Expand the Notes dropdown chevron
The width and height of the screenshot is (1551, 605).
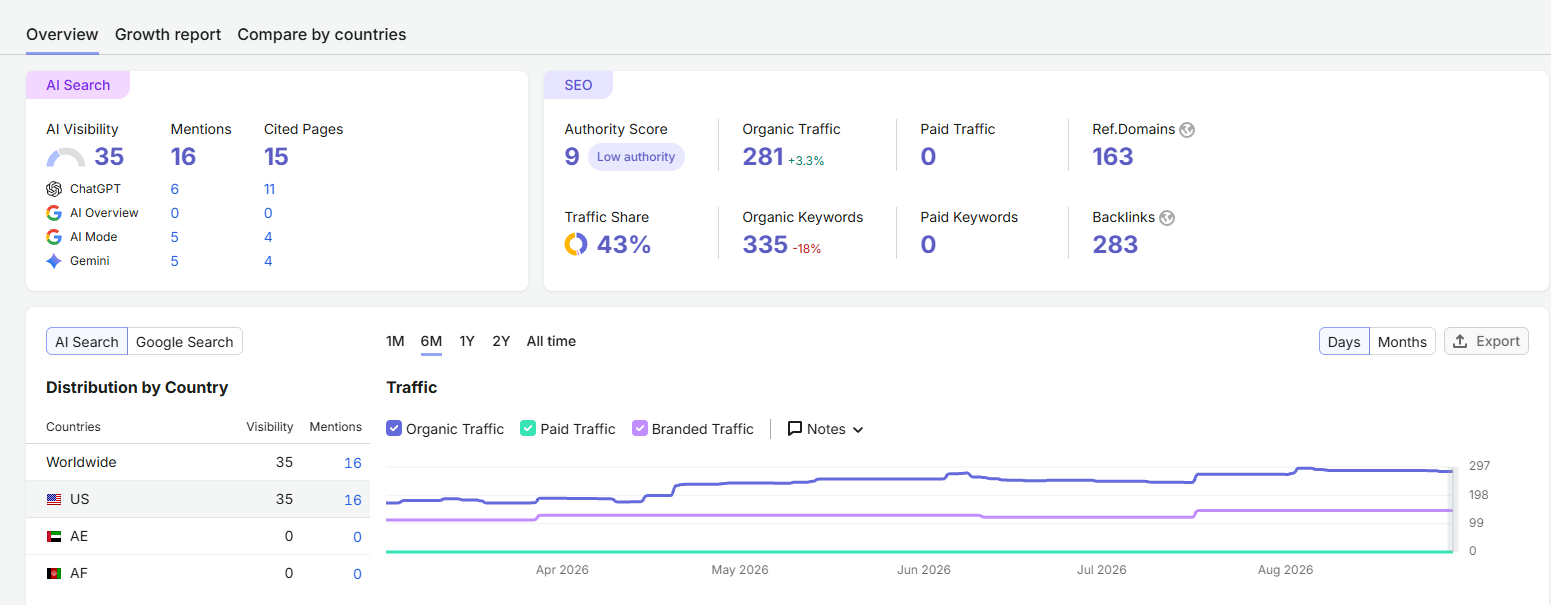[x=858, y=430]
